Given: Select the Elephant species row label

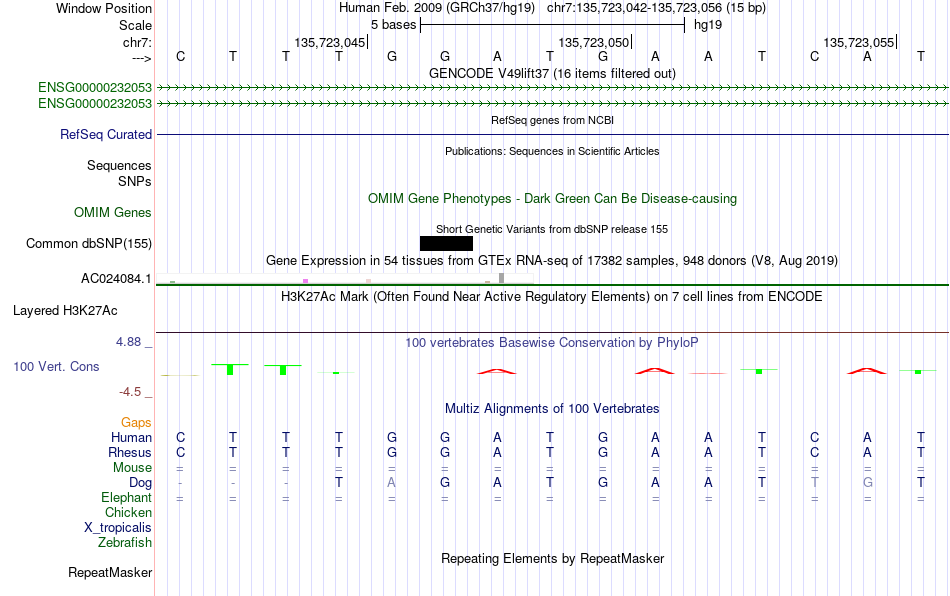Looking at the screenshot, I should (126, 497).
